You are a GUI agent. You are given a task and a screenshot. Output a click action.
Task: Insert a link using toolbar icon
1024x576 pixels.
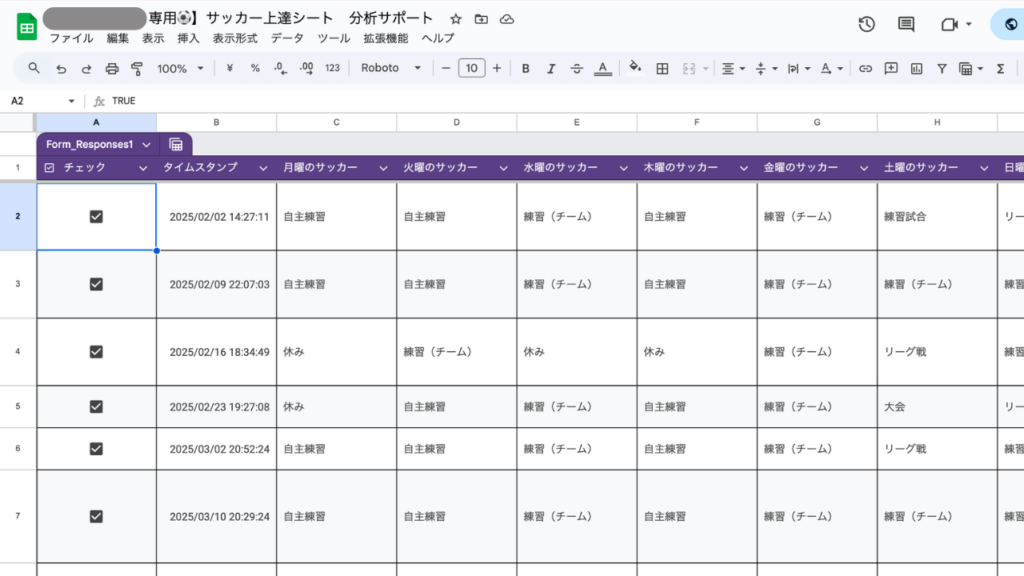point(866,69)
